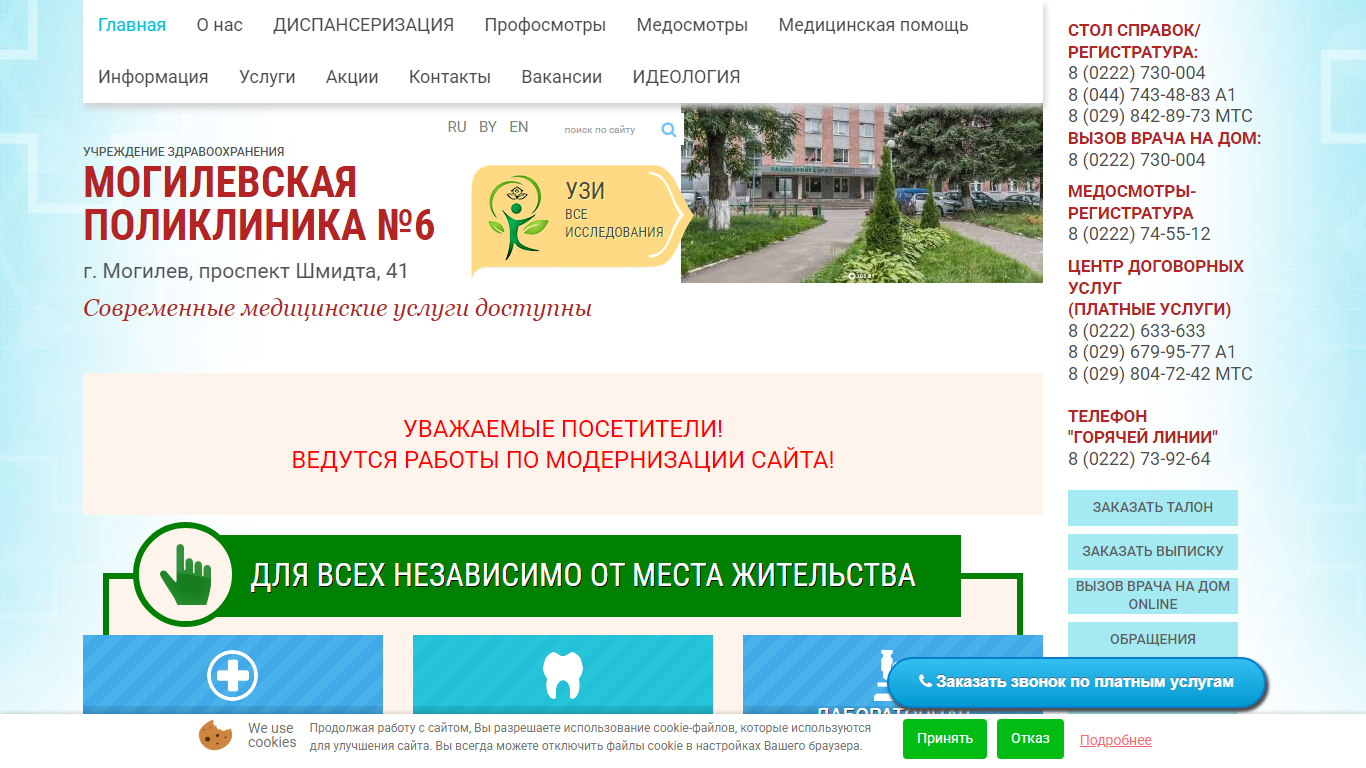
Task: Click the number 8 (044) 743-48-83 A1
Action: [1152, 95]
